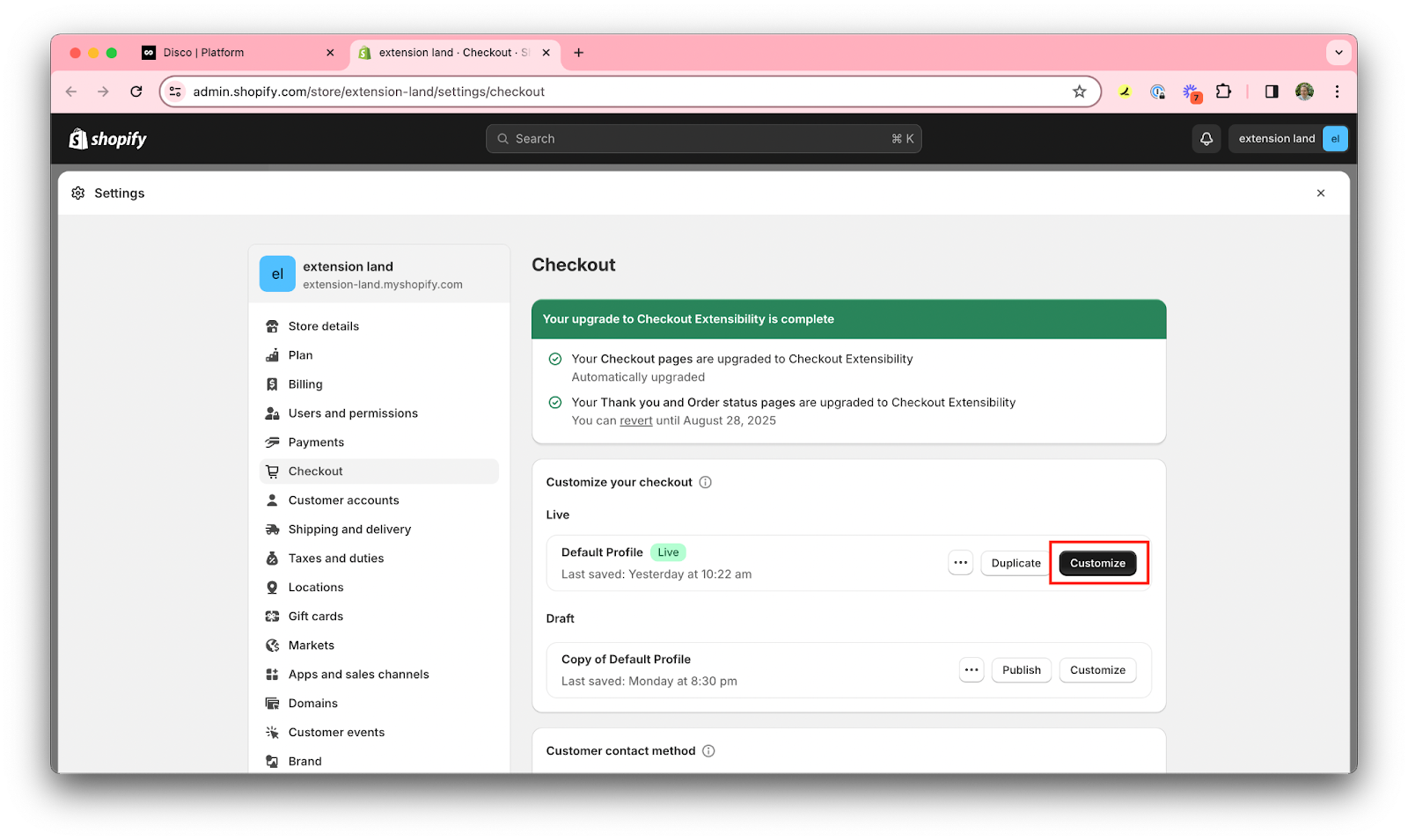
Task: Click the Domains icon
Action: 273,704
